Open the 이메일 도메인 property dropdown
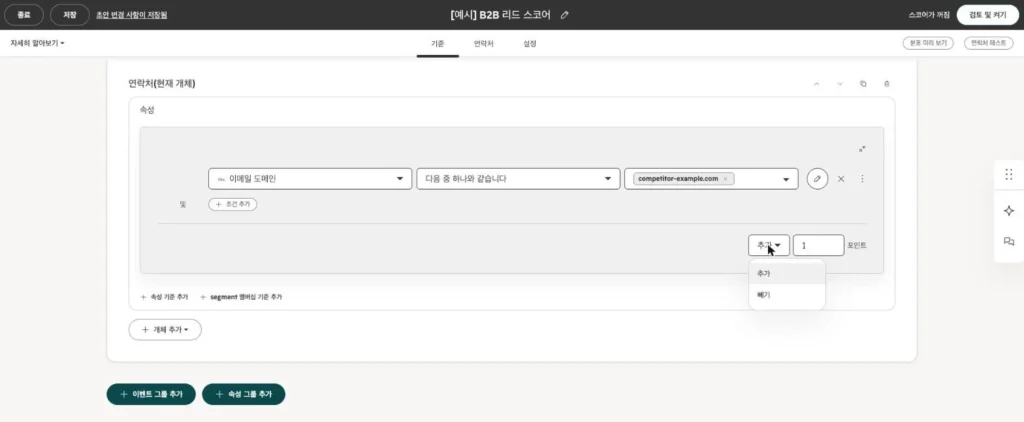 pyautogui.click(x=310, y=179)
